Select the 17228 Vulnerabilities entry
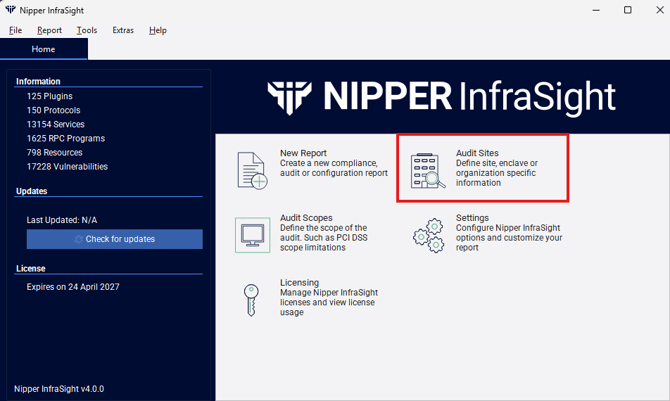This screenshot has height=401, width=670. coord(67,166)
